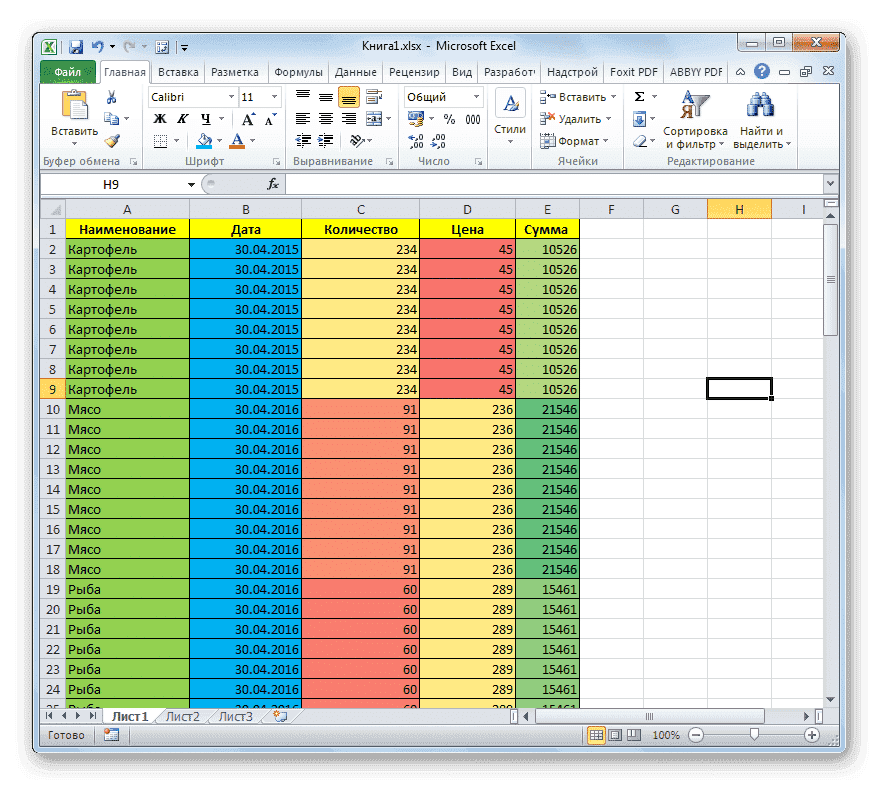Image resolution: width=879 pixels, height=786 pixels.
Task: Click the AutoSum (Σ) icon
Action: click(x=637, y=97)
